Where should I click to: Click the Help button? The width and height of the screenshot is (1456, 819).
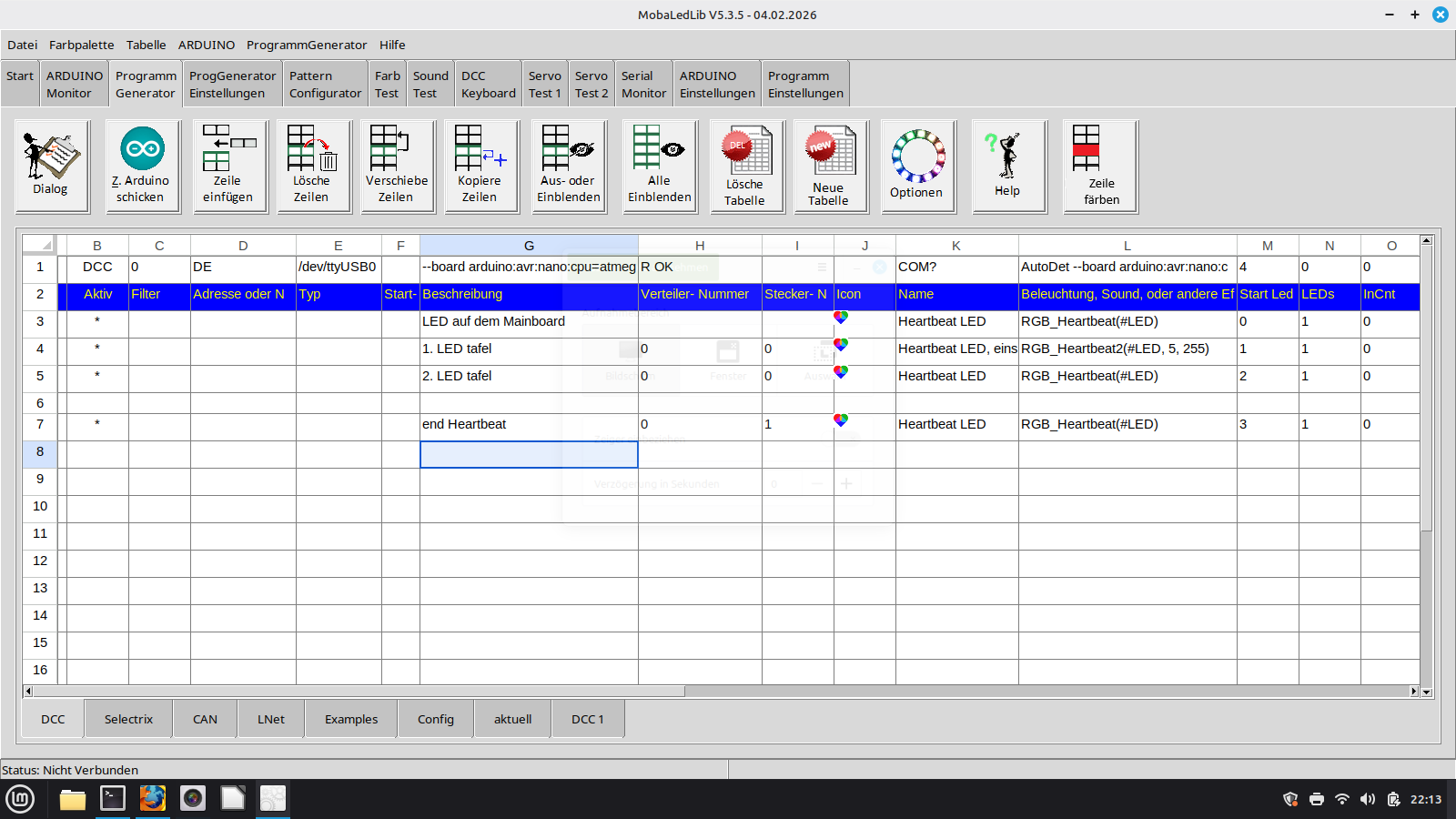(1007, 166)
